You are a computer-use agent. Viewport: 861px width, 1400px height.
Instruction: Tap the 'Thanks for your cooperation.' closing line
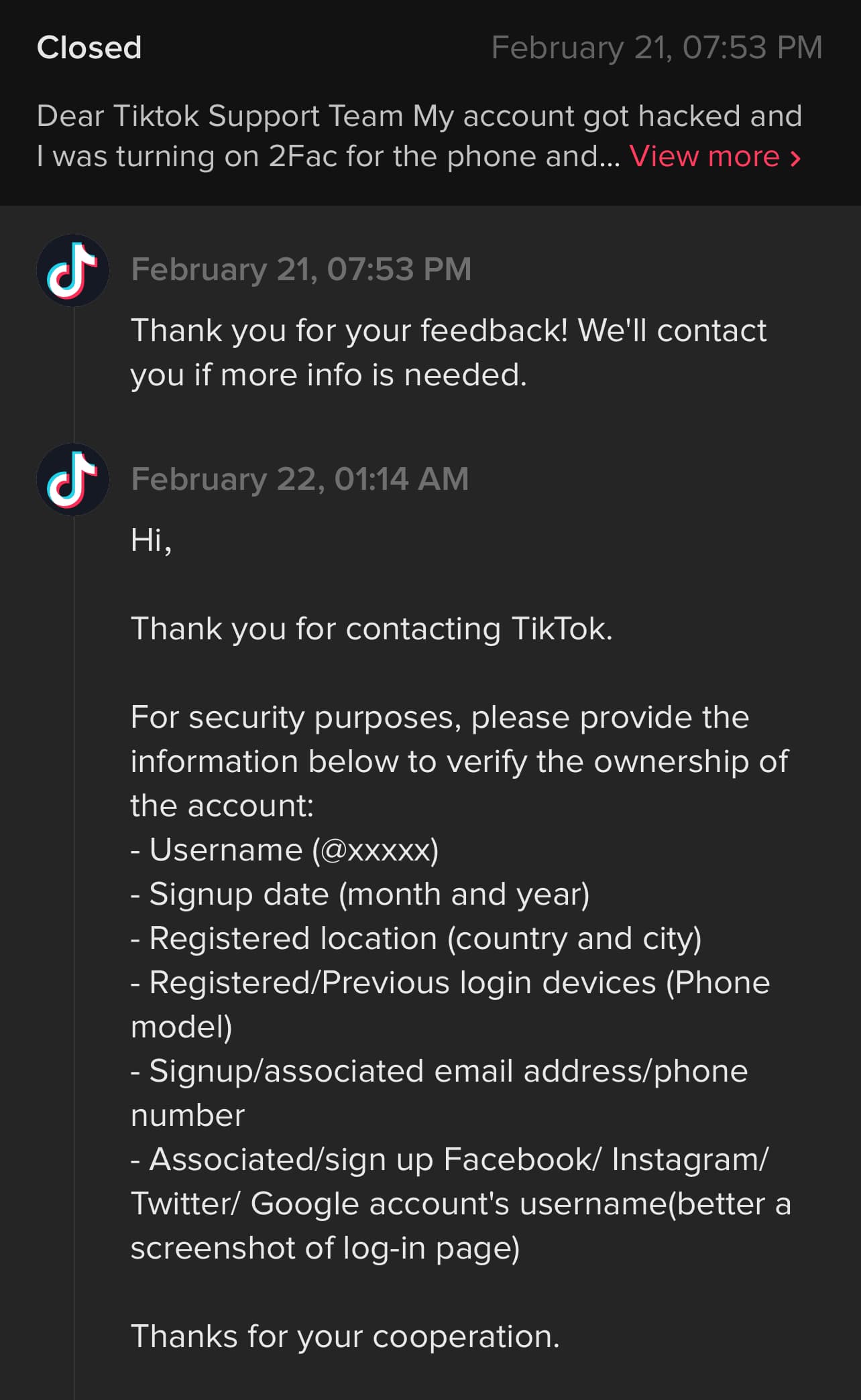345,1336
